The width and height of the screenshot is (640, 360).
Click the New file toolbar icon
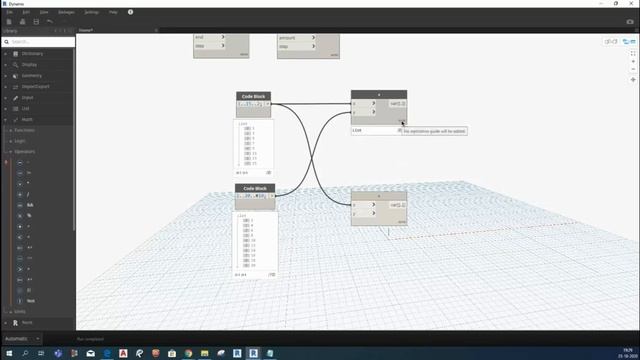pyautogui.click(x=9, y=22)
